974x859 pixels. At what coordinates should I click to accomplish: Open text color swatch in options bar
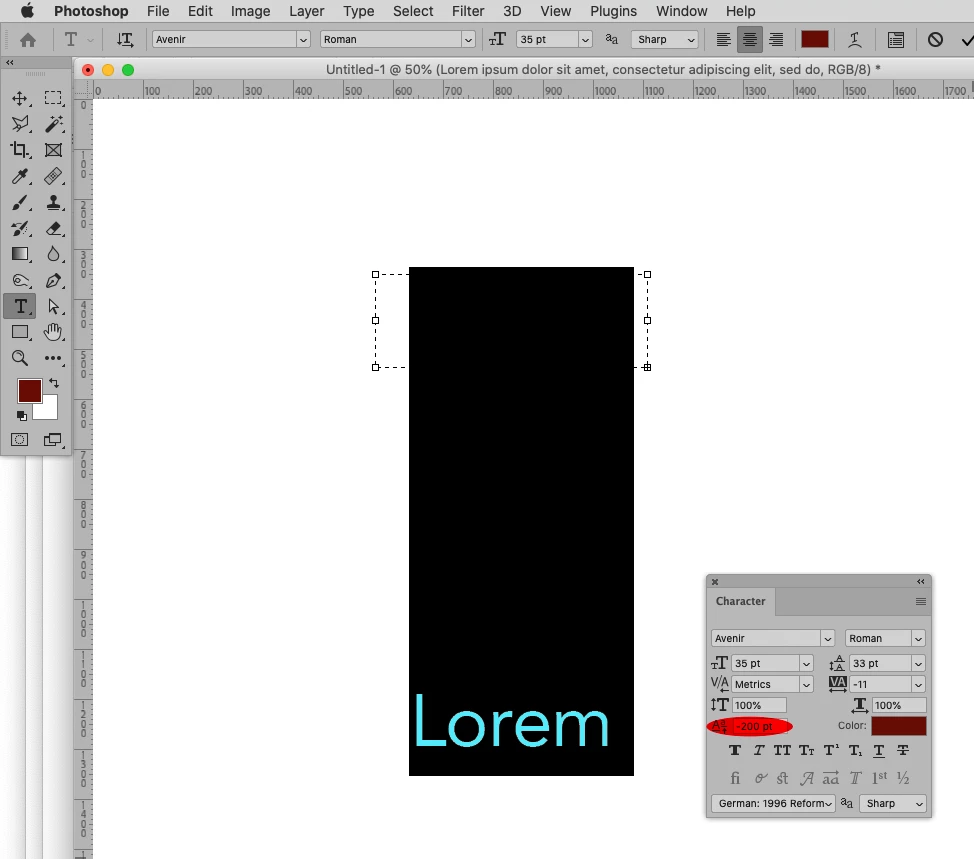[x=814, y=40]
